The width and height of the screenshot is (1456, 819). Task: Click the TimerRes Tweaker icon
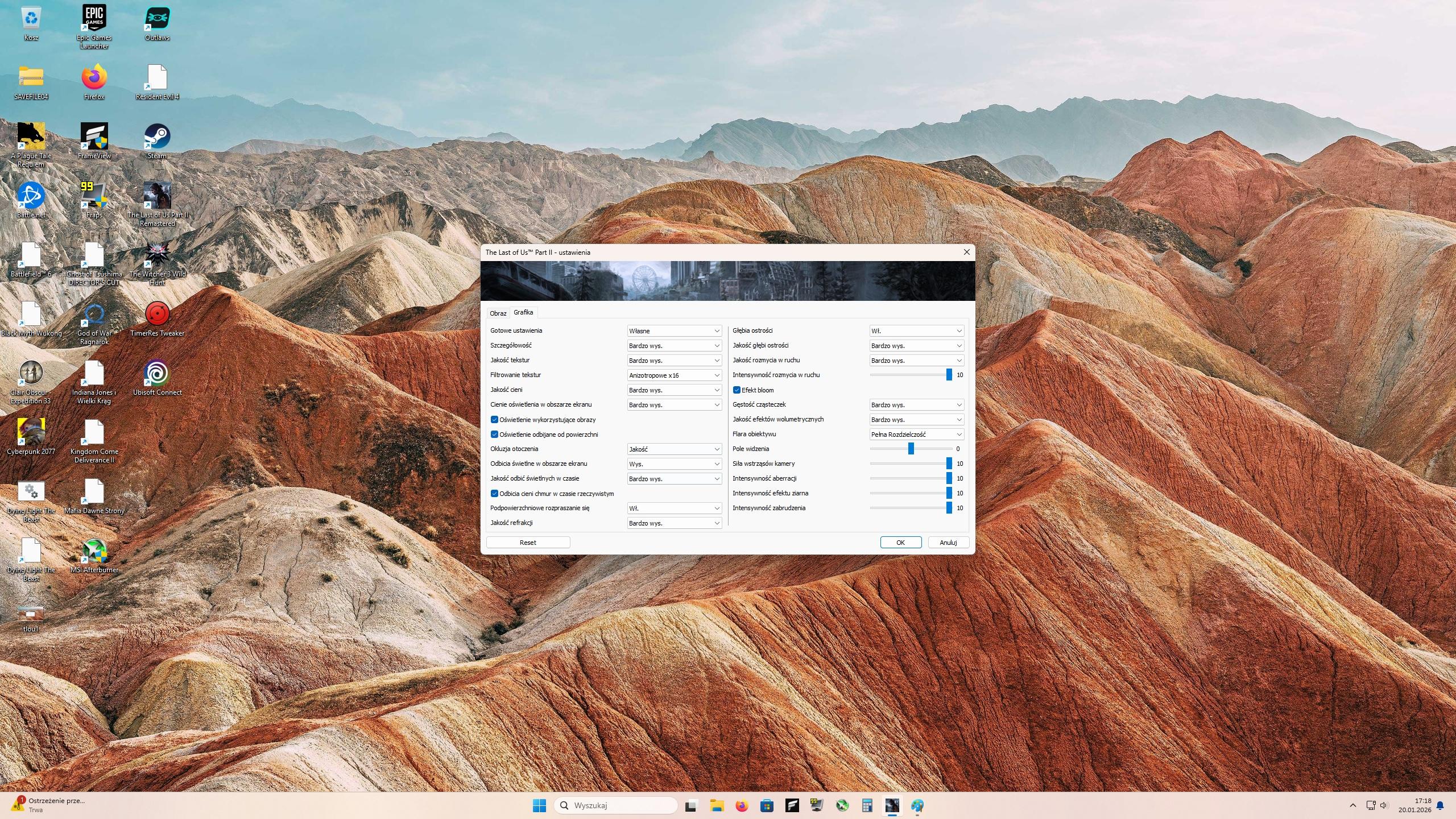click(x=157, y=314)
